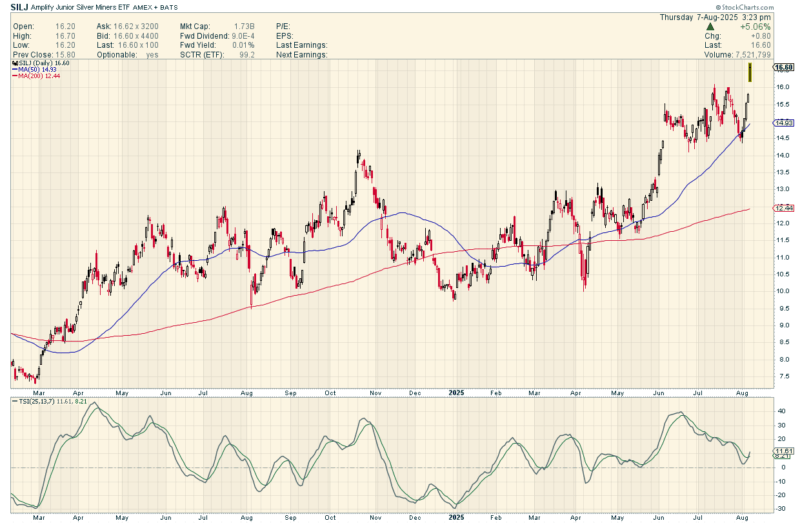This screenshot has height=523, width=800.
Task: Click the 2025 year marker on price axis
Action: [456, 394]
